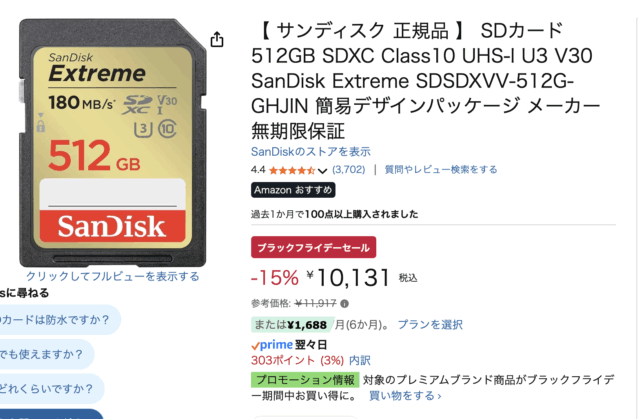Click the reference price info icon
Viewport: 638px width, 419px height.
click(344, 303)
